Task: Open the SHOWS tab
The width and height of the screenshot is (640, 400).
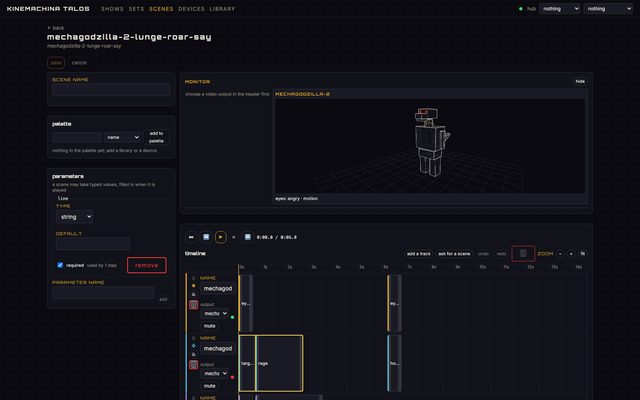Action: (112, 9)
